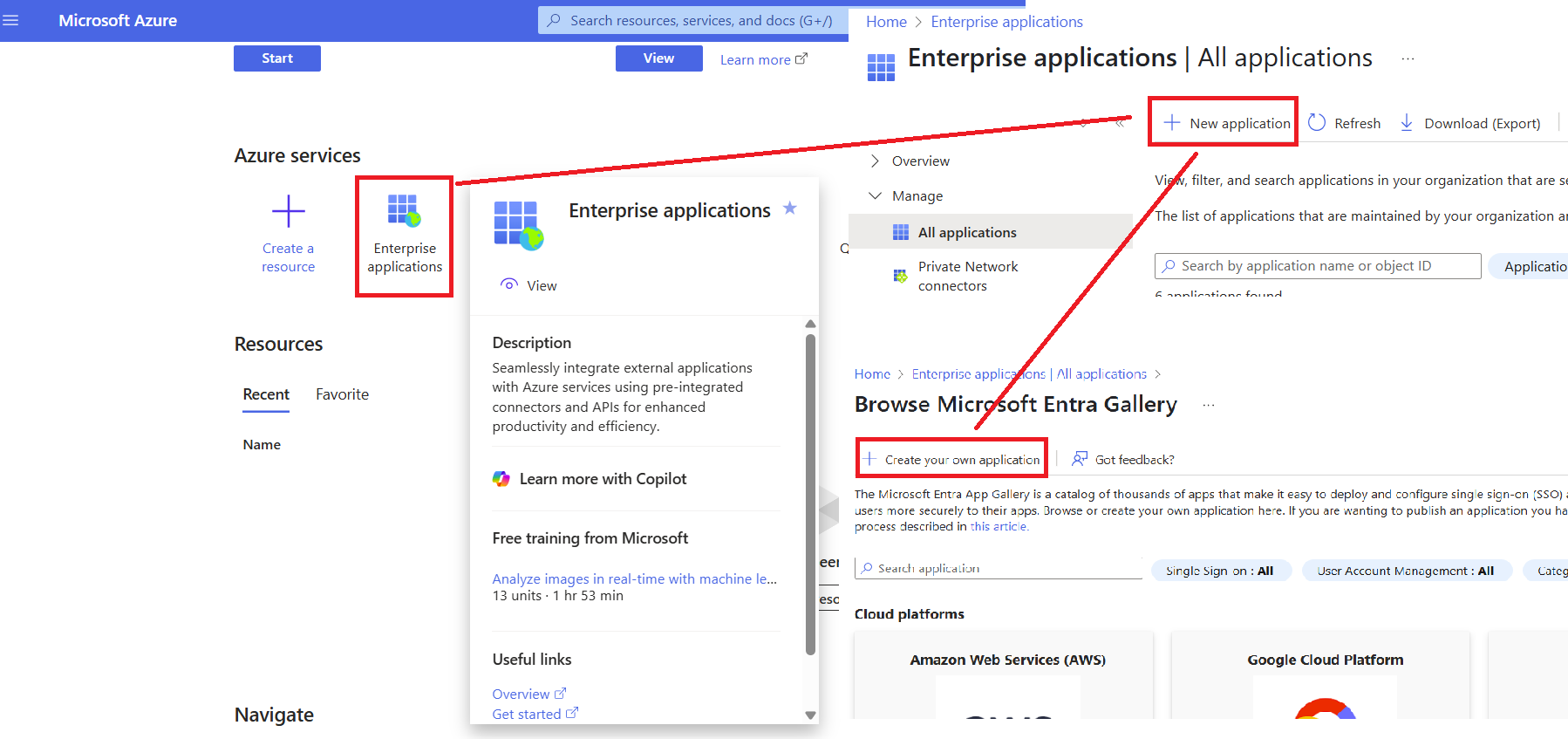Select Private Network connectors menu item
This screenshot has height=739, width=1568.
click(x=968, y=276)
